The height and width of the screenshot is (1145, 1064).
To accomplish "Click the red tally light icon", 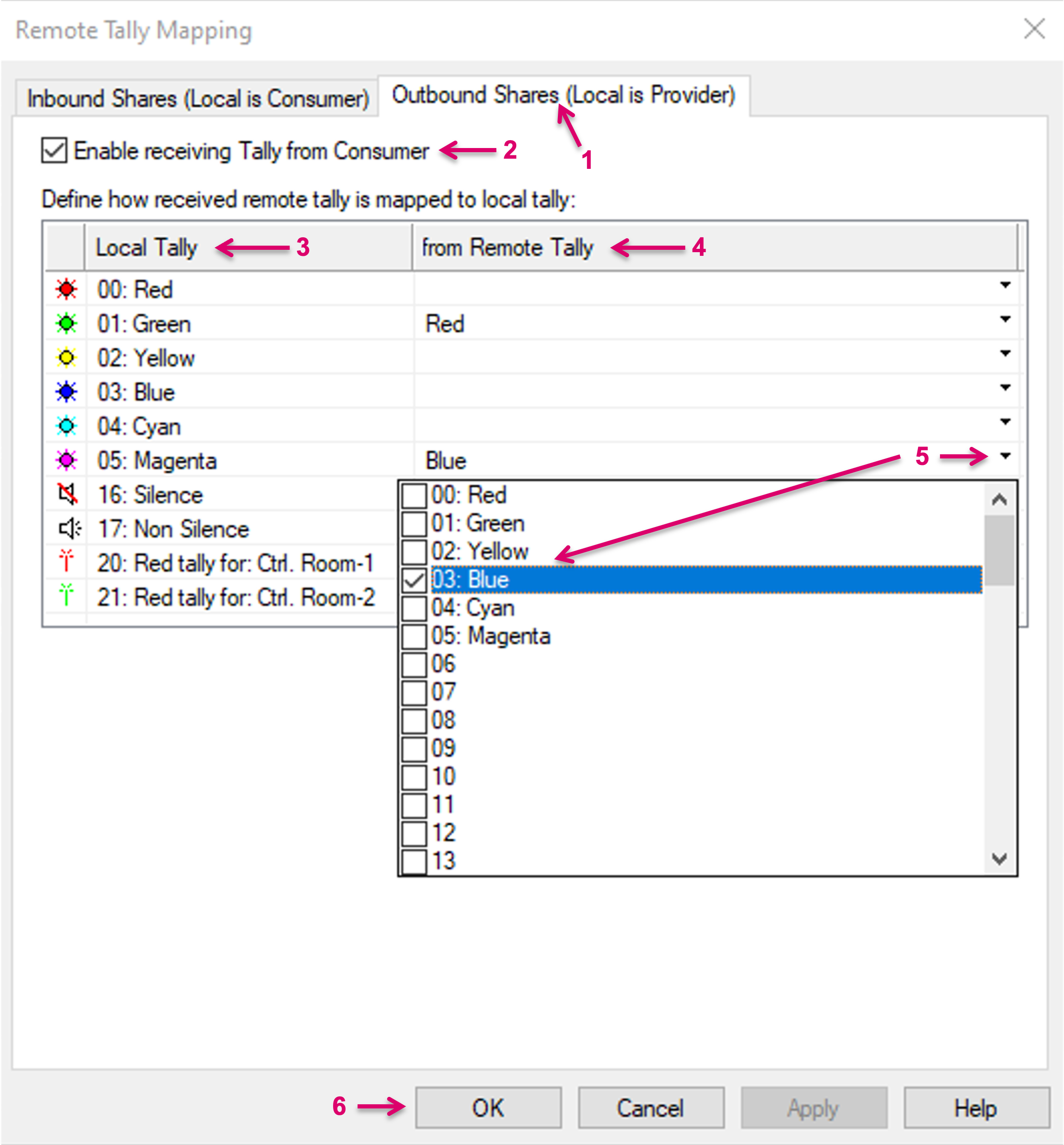I will [66, 289].
